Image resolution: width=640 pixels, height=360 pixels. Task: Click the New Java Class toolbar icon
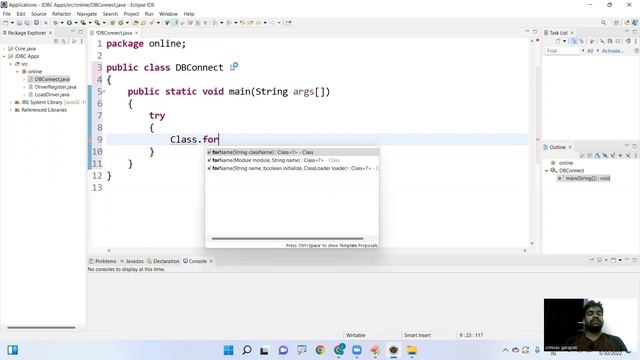coord(121,22)
